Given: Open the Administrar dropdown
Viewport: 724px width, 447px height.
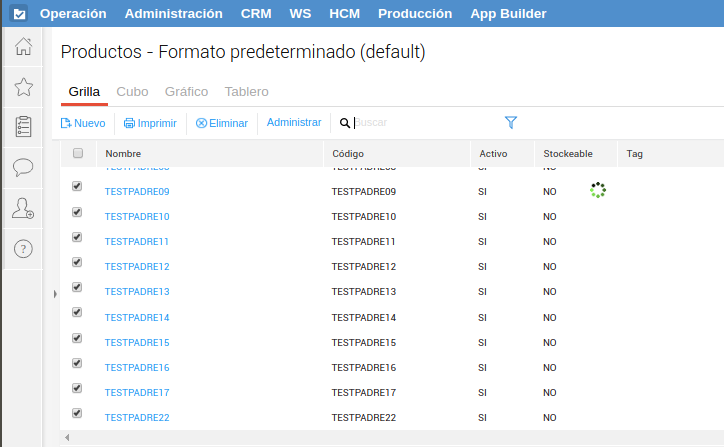Looking at the screenshot, I should point(294,123).
